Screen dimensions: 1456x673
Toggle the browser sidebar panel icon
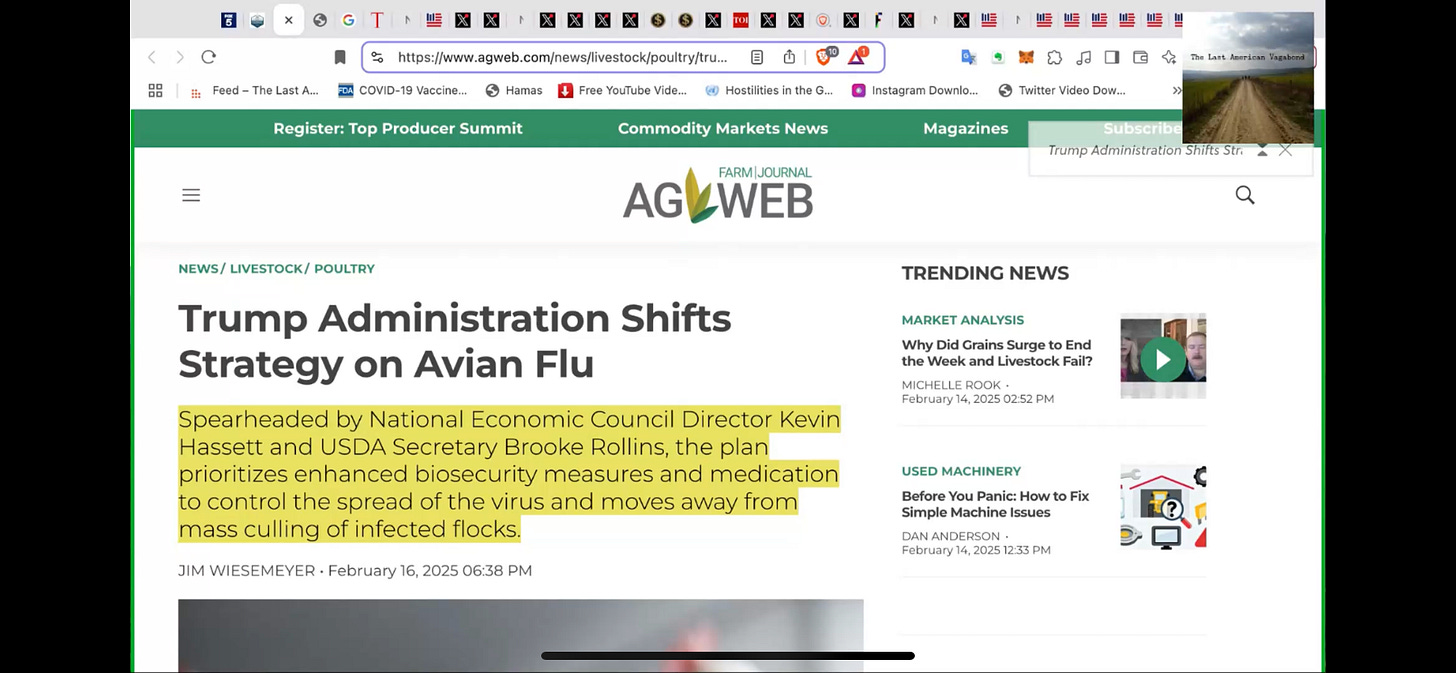coord(1112,57)
